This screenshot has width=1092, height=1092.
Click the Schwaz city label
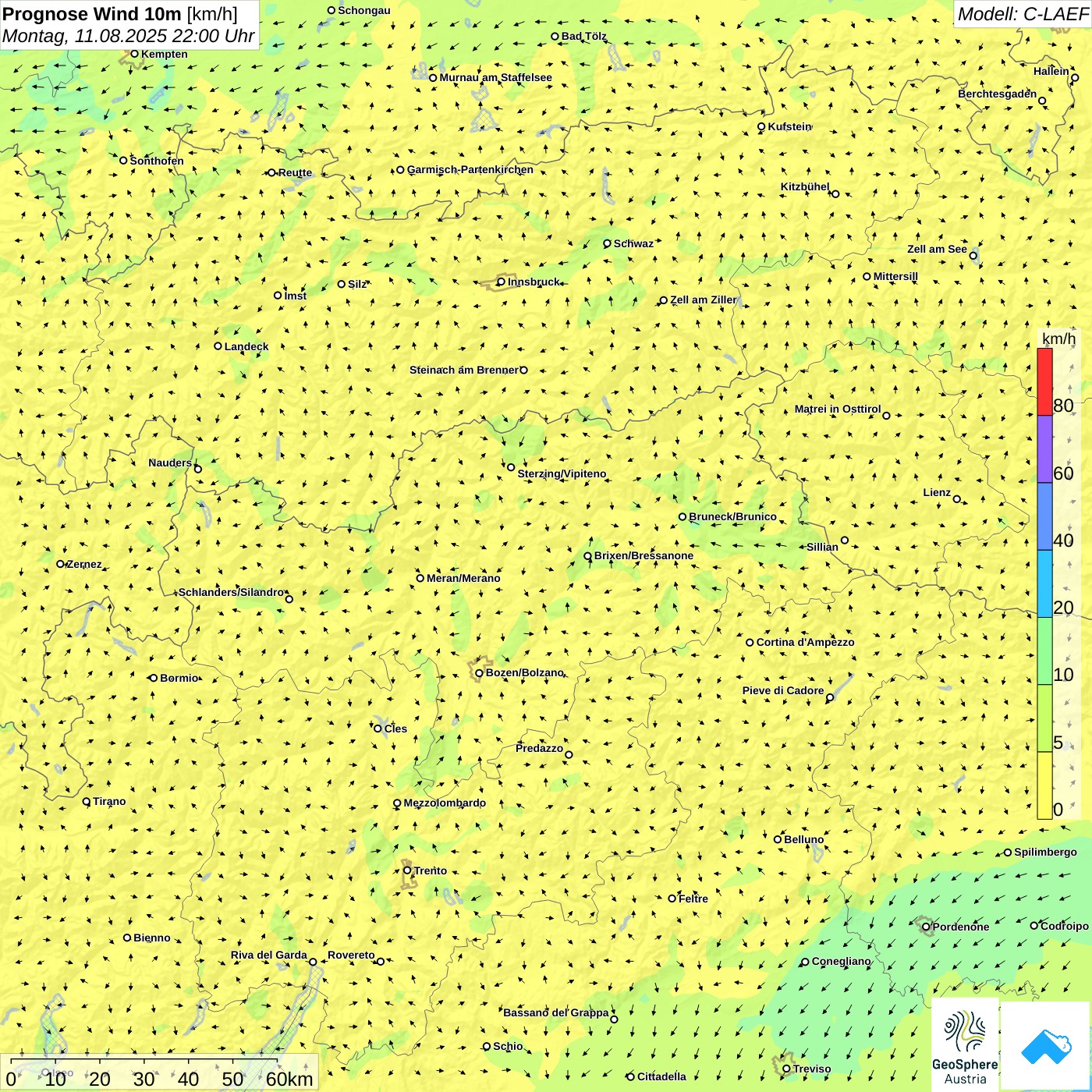(x=633, y=243)
